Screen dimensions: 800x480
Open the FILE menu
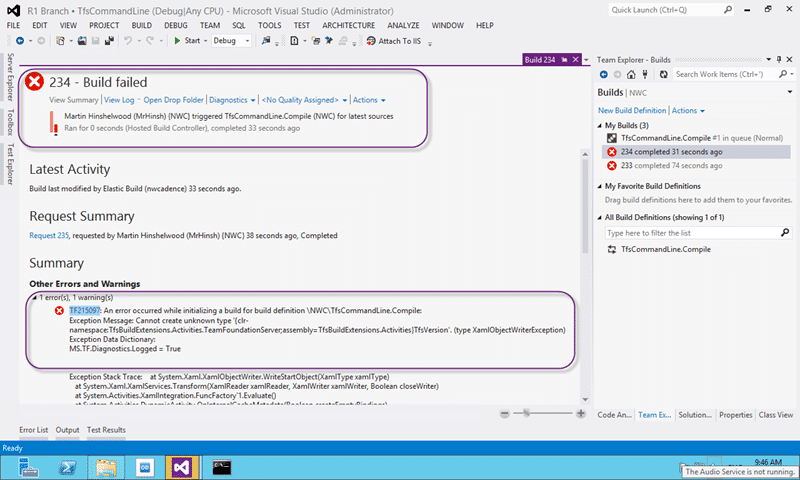click(x=14, y=25)
